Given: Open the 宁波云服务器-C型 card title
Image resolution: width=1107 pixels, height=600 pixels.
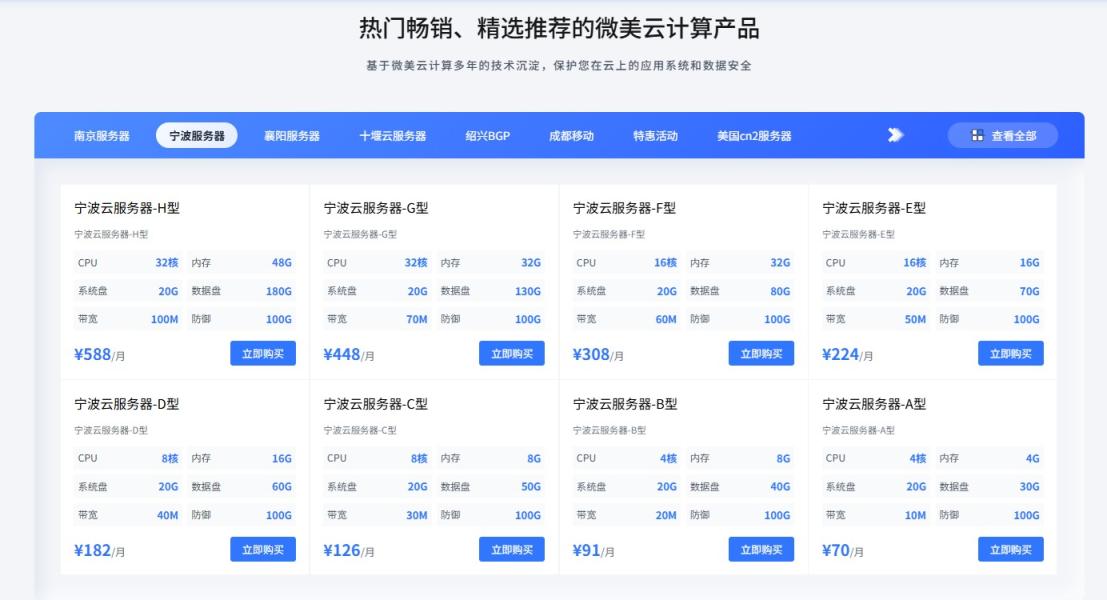Looking at the screenshot, I should [376, 404].
